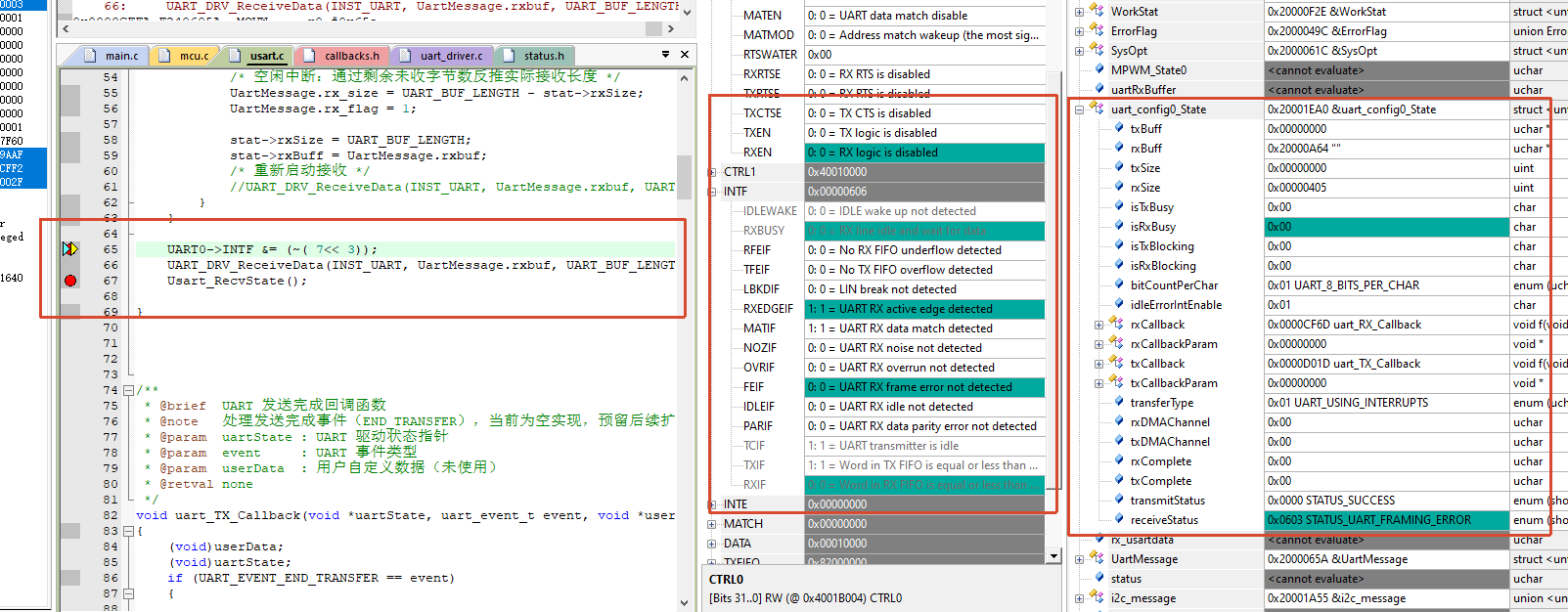1568x612 pixels.
Task: Click the code editor scroll-up arrow
Action: (x=685, y=77)
